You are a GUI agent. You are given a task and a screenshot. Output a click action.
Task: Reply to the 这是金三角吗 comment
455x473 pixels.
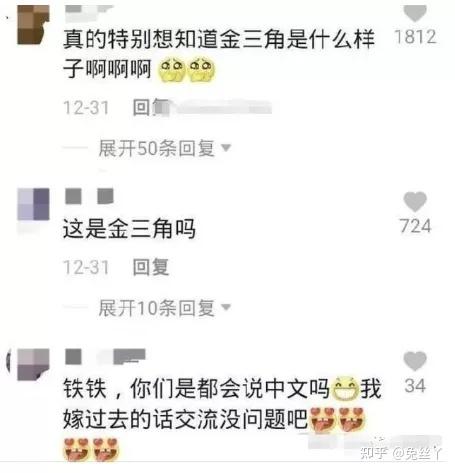(151, 267)
